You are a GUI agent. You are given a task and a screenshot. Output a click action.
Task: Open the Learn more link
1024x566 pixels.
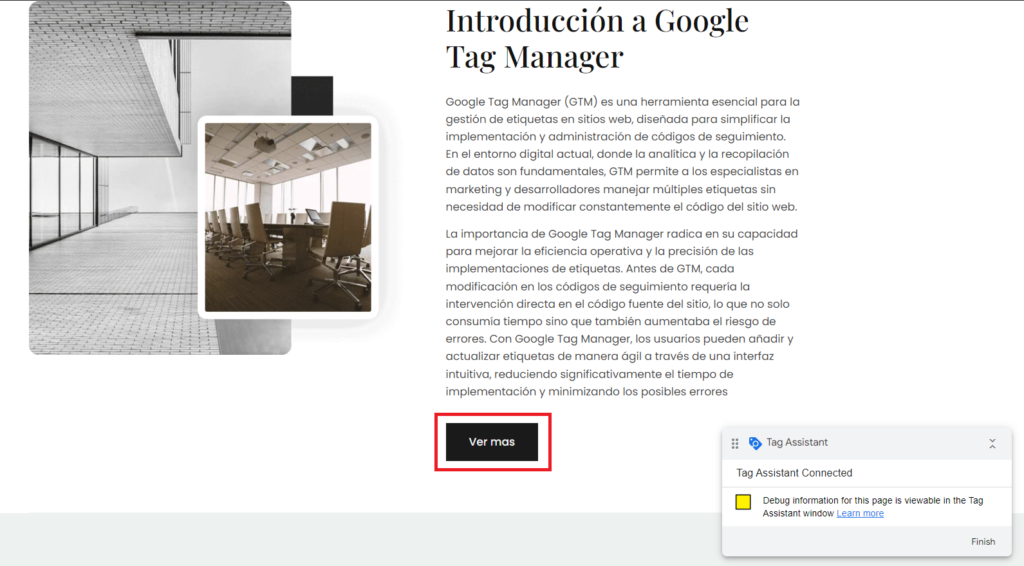point(859,513)
